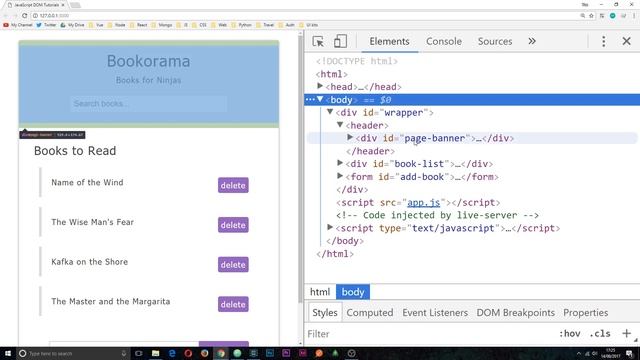Select the html breadcrumb
Viewport: 640px width, 360px height.
[x=320, y=292]
